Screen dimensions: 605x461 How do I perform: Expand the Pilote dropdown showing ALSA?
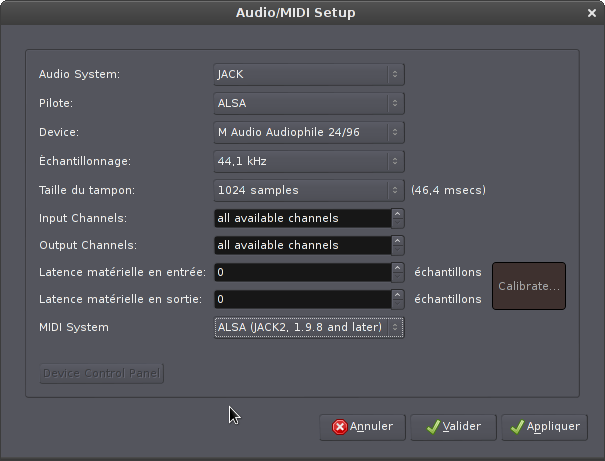point(309,103)
